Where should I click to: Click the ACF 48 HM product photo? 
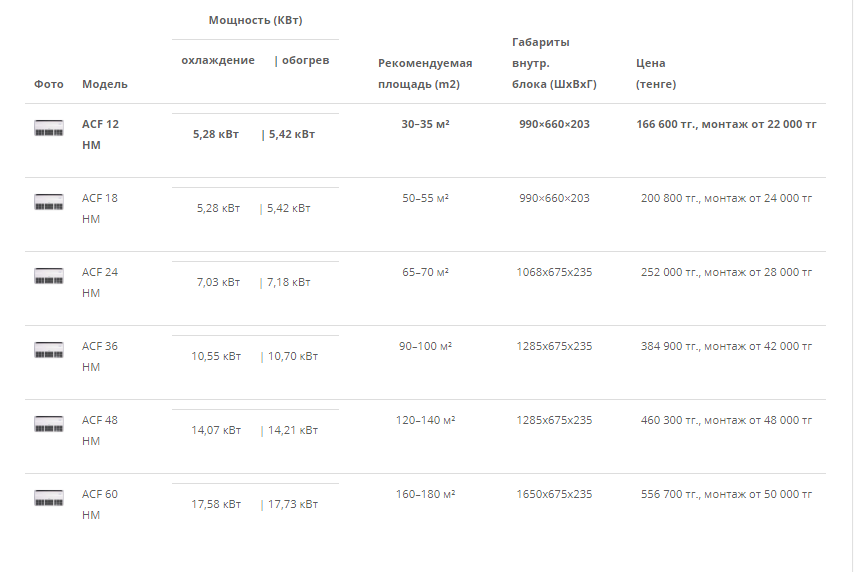coord(49,424)
